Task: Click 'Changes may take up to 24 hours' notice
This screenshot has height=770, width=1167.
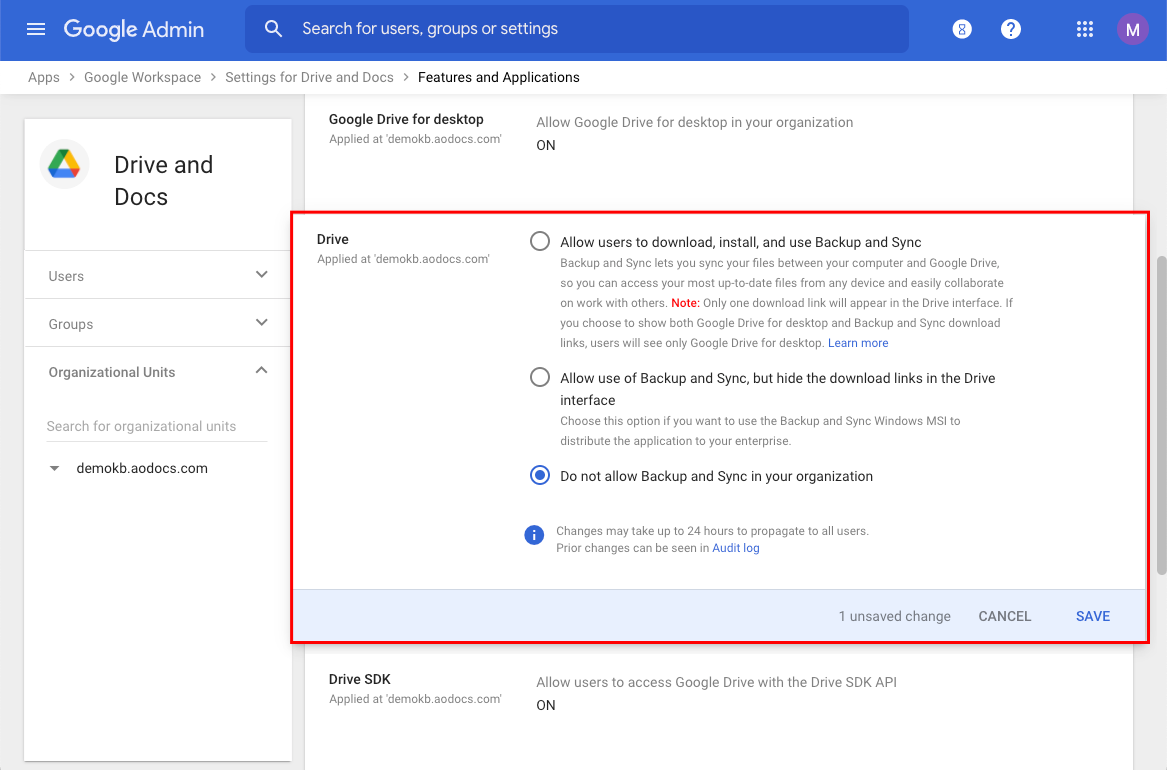Action: [712, 531]
